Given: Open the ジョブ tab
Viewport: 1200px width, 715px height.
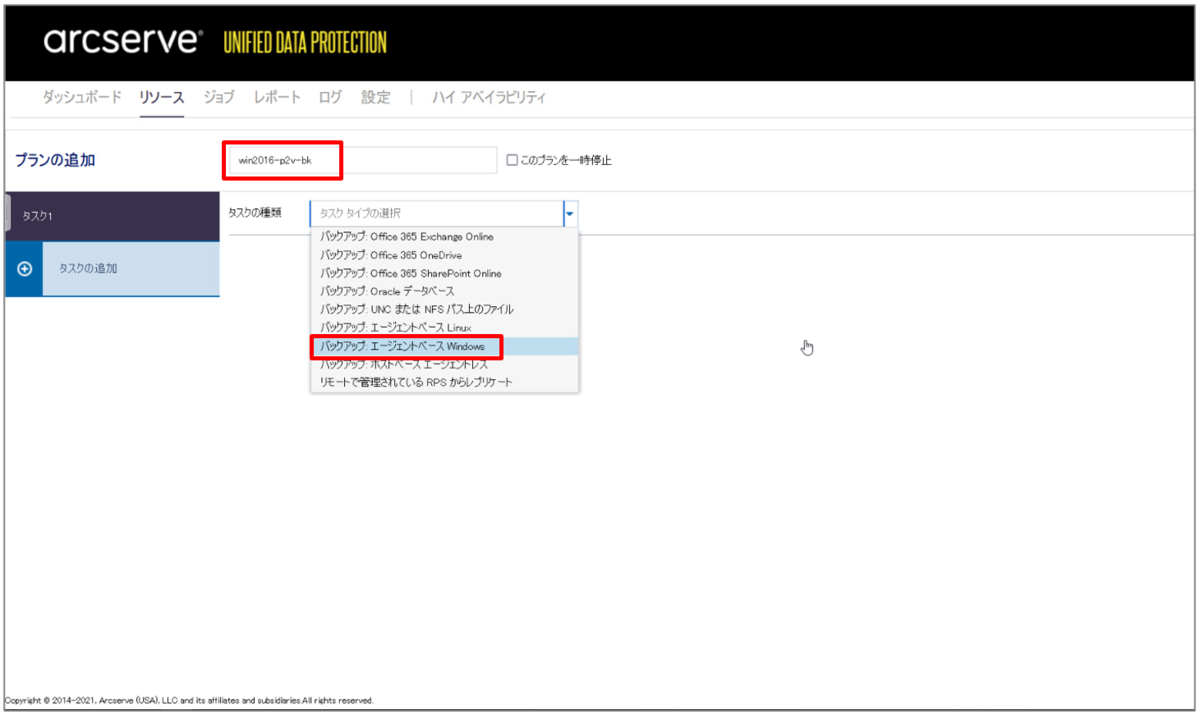Looking at the screenshot, I should 219,97.
